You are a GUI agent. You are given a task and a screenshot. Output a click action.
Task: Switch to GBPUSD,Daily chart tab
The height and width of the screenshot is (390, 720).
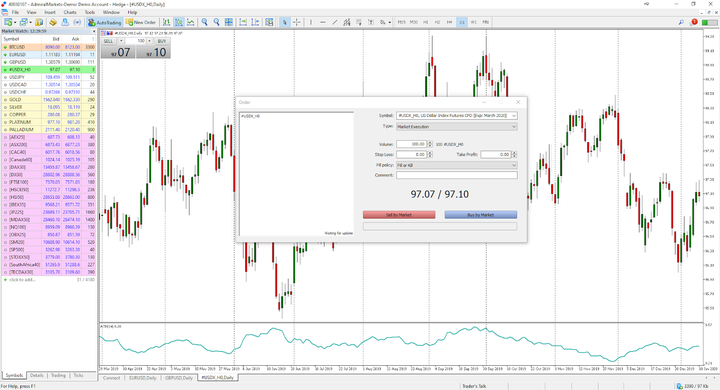tap(179, 378)
